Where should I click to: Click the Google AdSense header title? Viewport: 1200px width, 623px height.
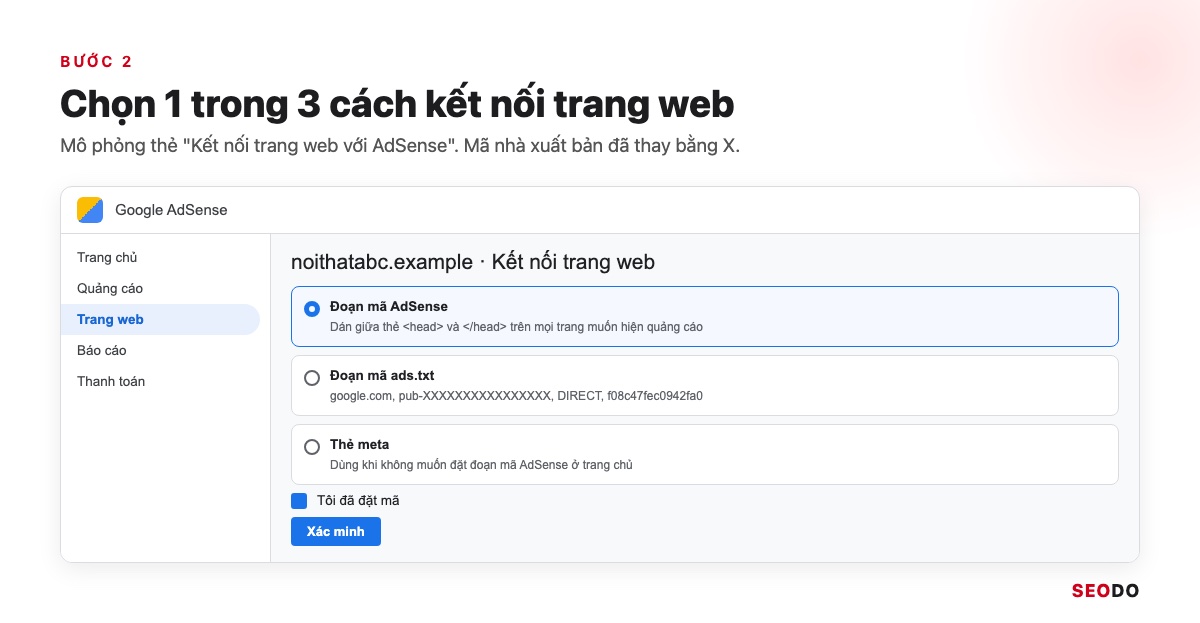tap(171, 210)
